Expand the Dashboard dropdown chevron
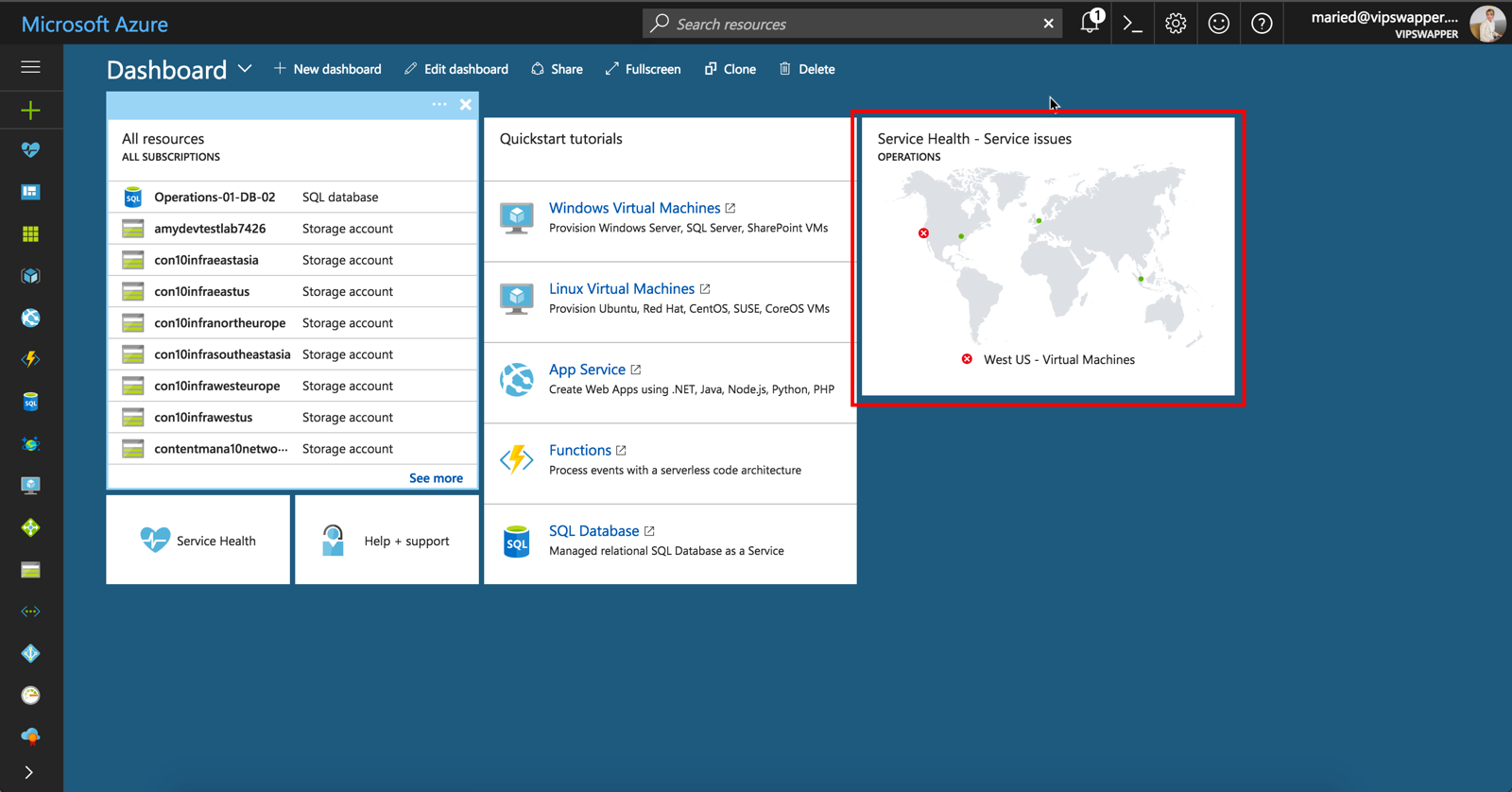 click(x=245, y=69)
